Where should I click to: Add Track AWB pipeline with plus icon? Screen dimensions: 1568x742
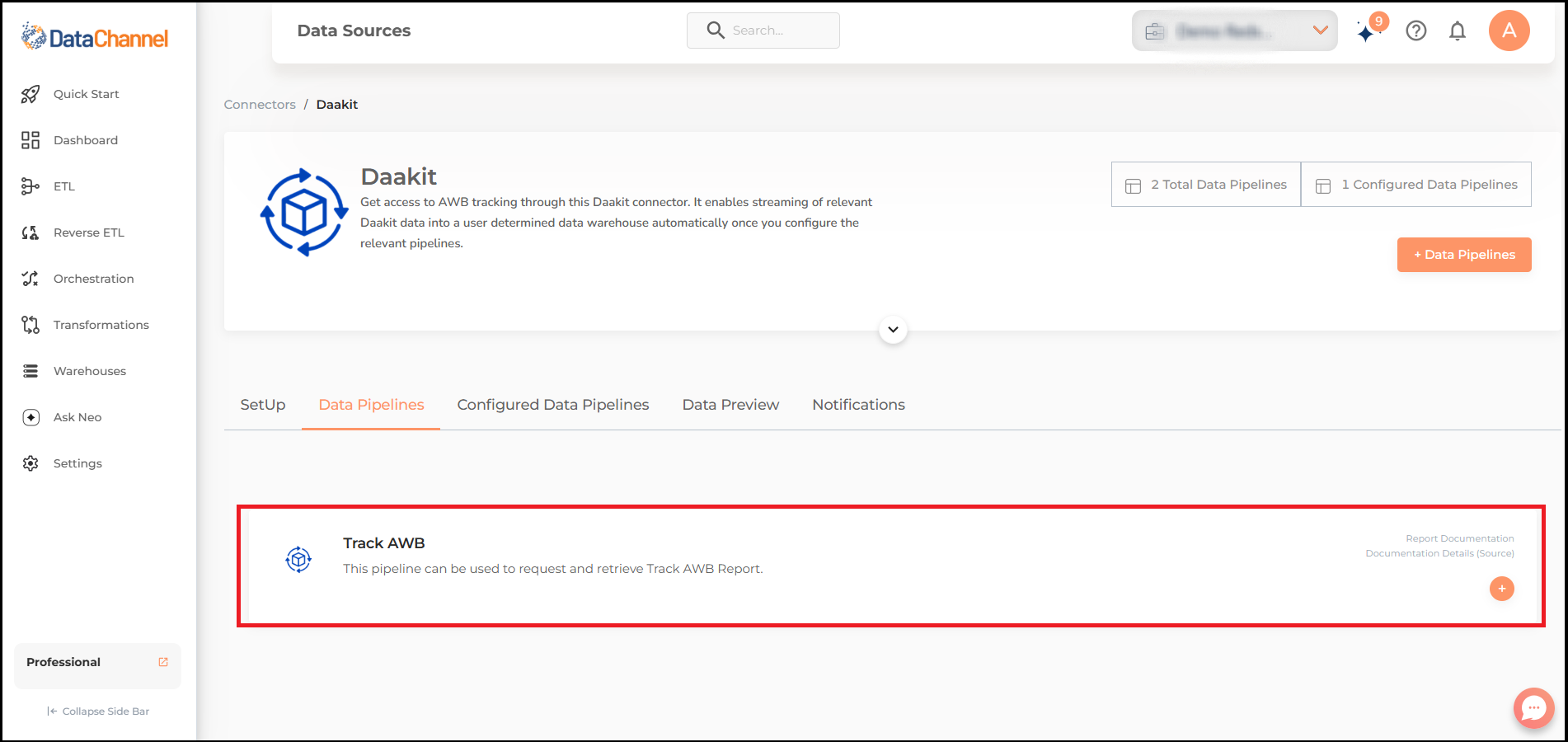[x=1502, y=589]
